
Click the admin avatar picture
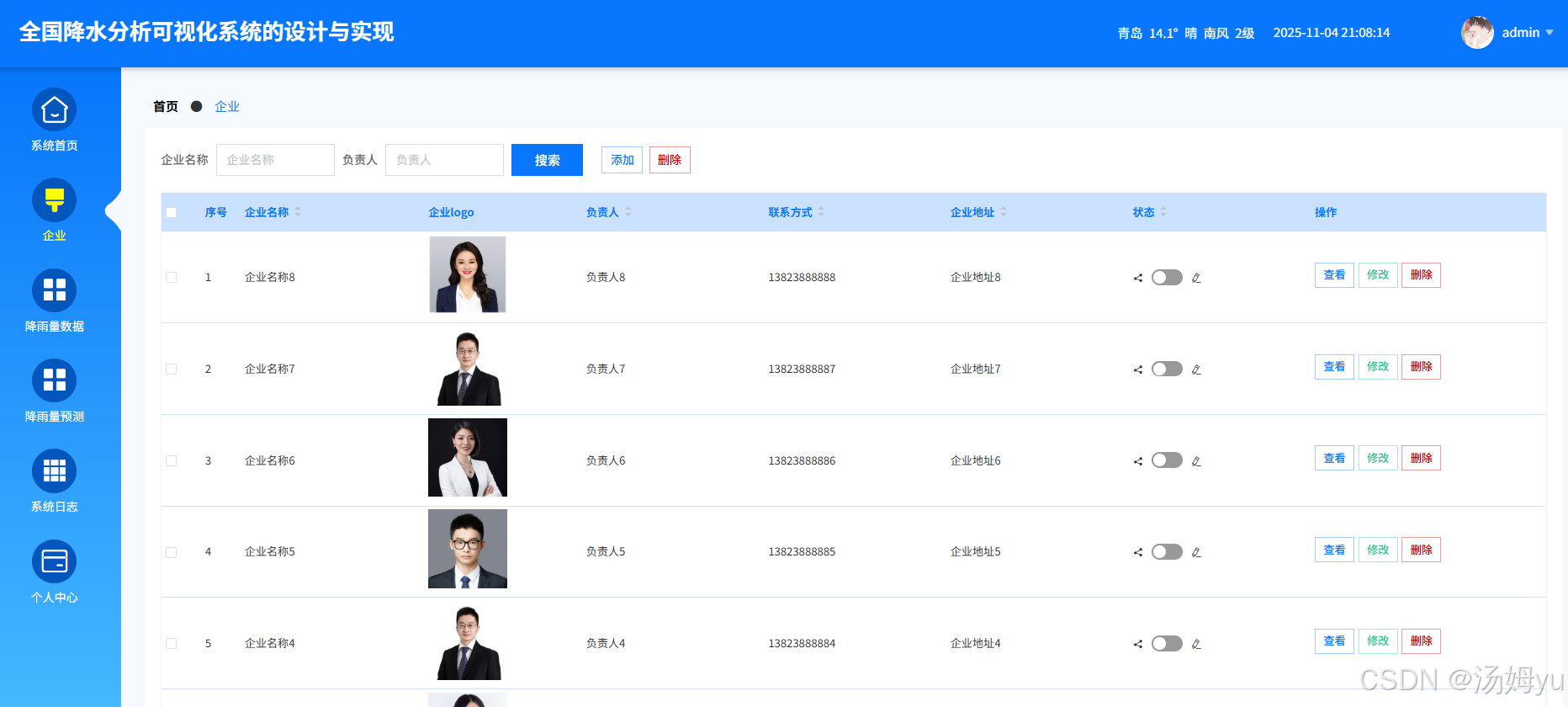1477,33
